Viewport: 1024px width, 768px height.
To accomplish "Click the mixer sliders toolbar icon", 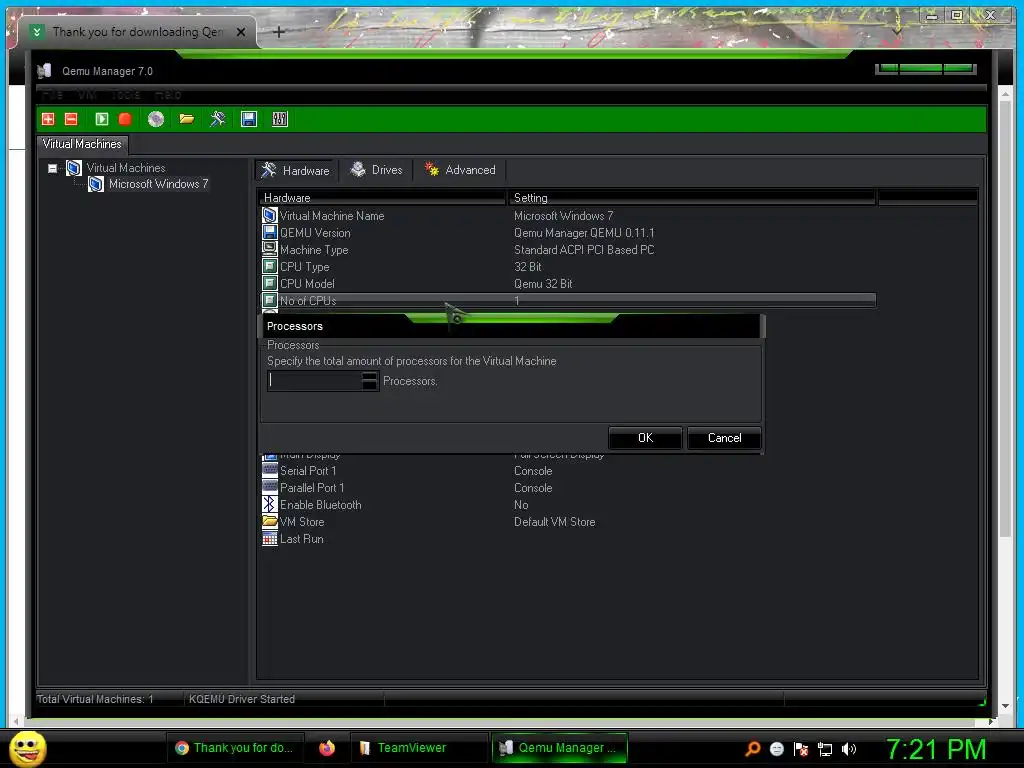I will (280, 119).
